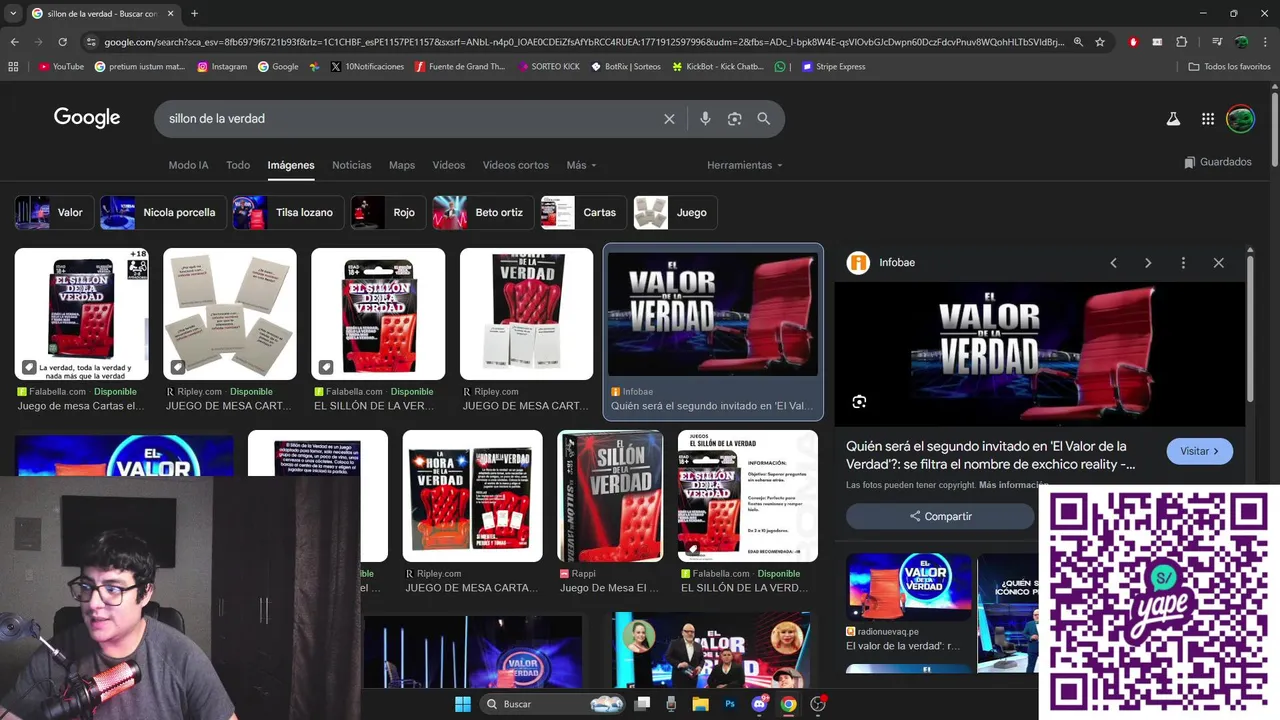Filter images by Nicola porcella chip
The image size is (1280, 720).
tap(162, 213)
